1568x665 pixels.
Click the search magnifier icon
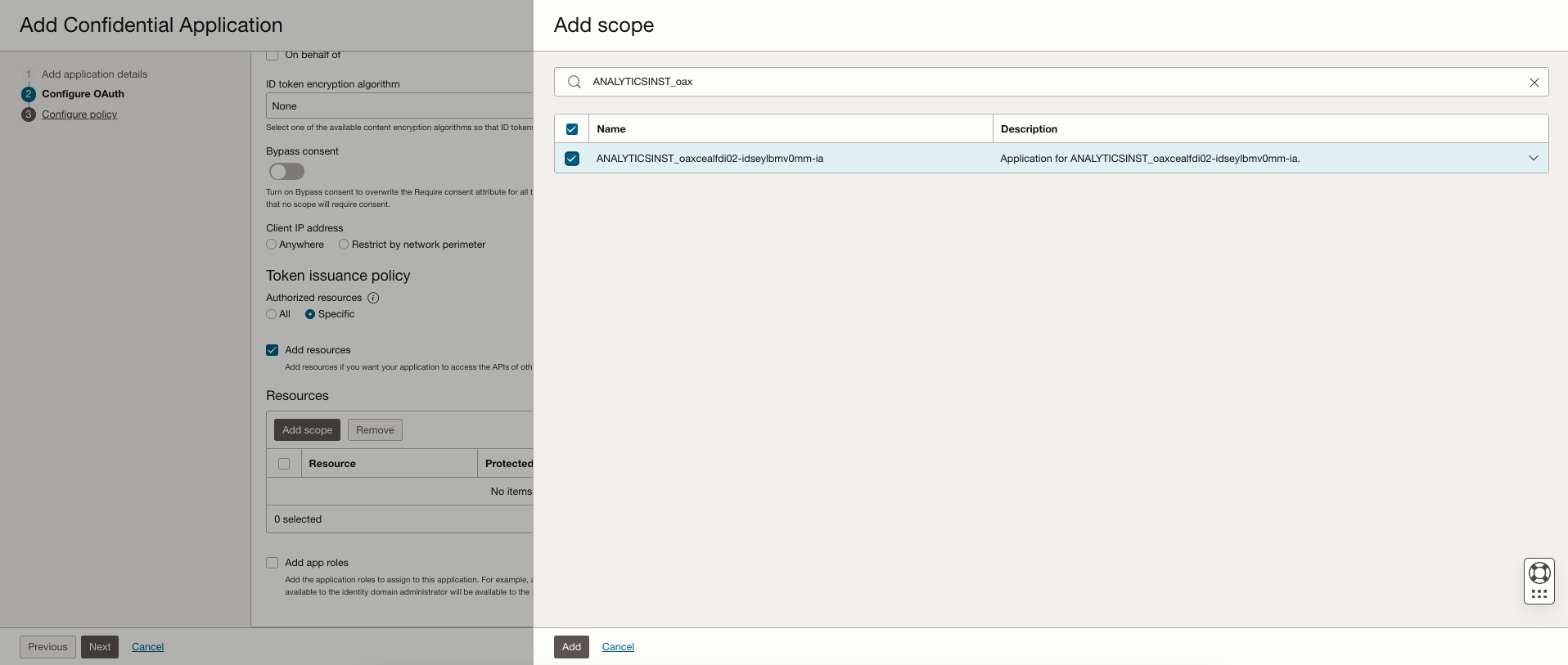pyautogui.click(x=574, y=82)
